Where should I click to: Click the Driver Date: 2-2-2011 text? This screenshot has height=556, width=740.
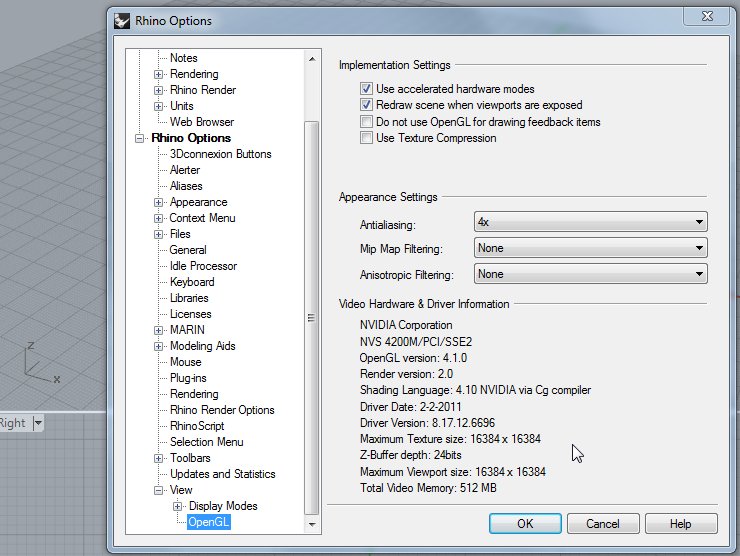[411, 407]
